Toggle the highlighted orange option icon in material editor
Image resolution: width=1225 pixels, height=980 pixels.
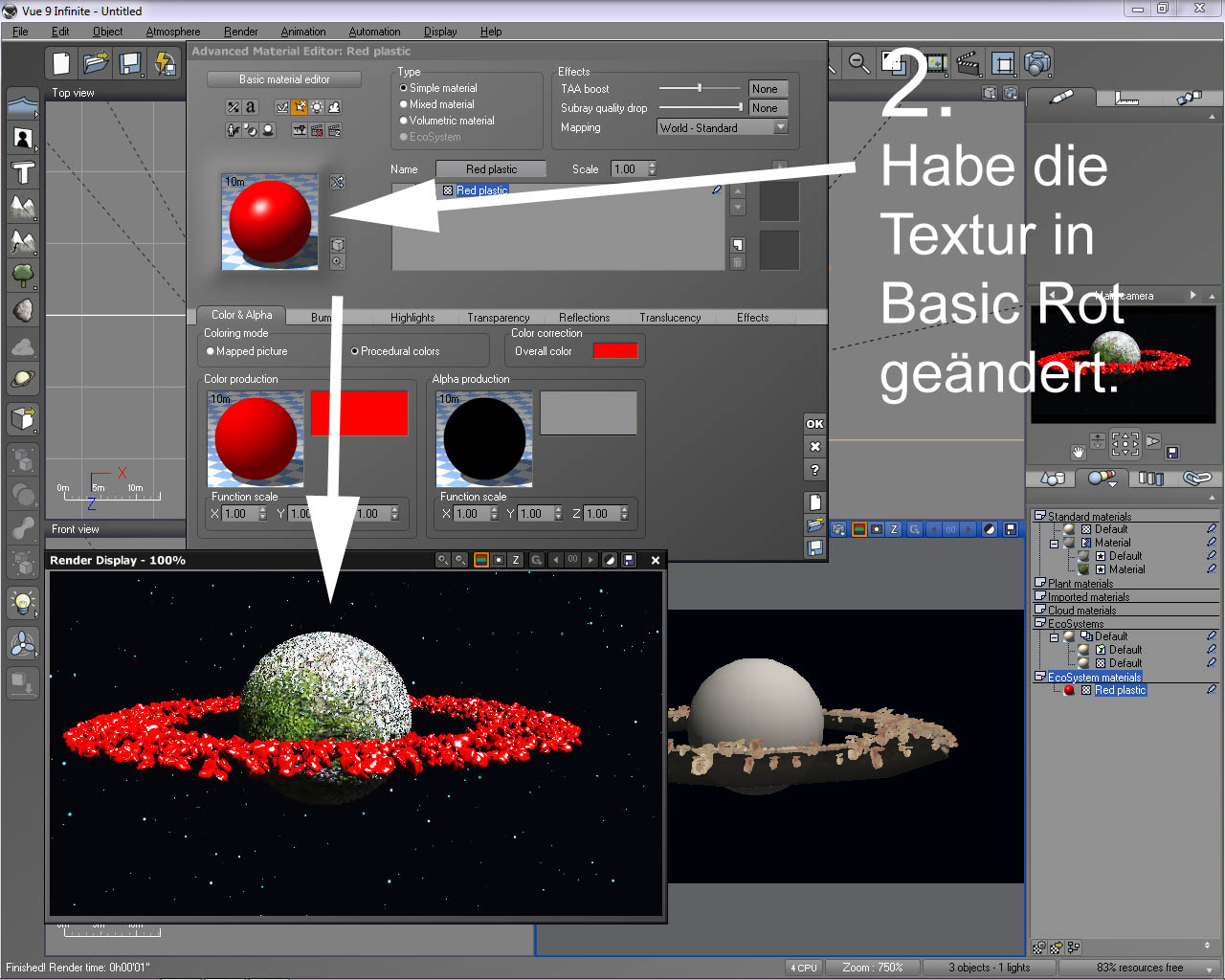pos(300,107)
